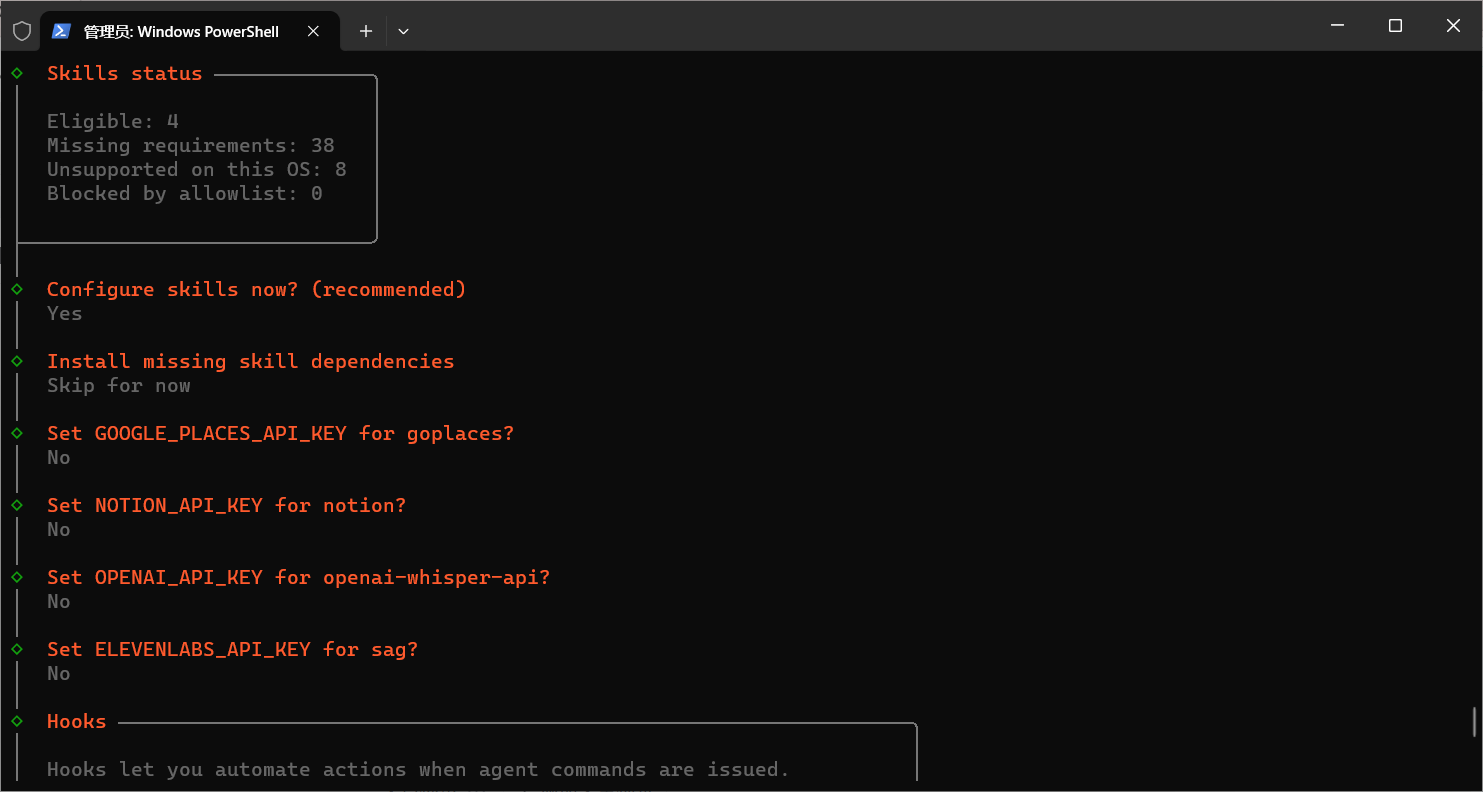Minimize the PowerShell window
Screen dimensions: 1483x792
coord(1337,26)
